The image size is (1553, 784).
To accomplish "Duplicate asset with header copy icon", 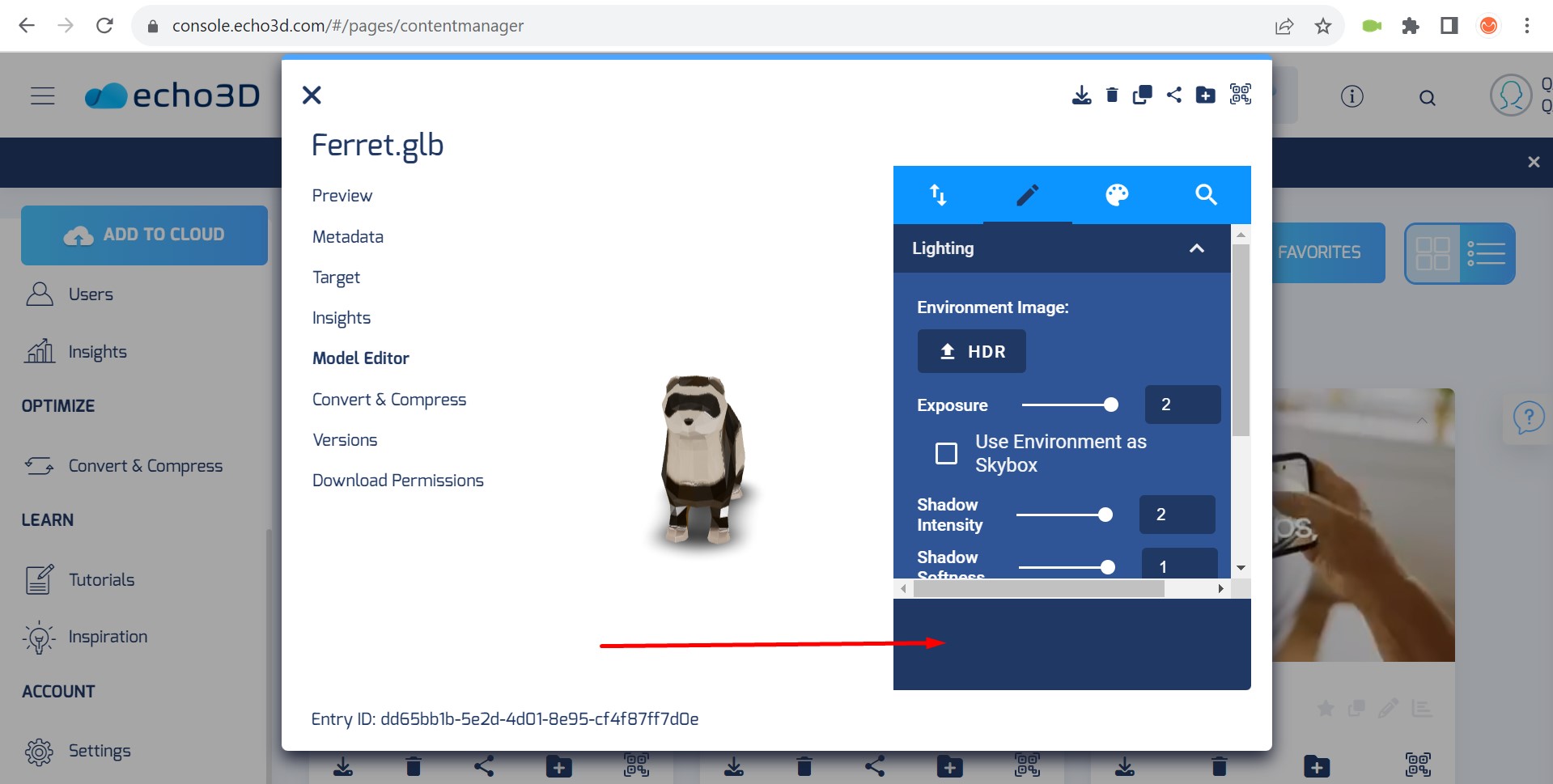I will pyautogui.click(x=1143, y=95).
